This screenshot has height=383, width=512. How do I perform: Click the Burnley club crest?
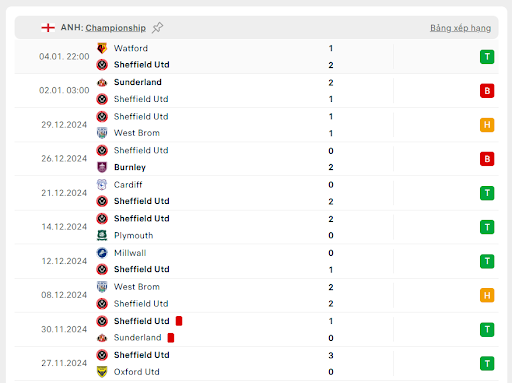(x=102, y=167)
